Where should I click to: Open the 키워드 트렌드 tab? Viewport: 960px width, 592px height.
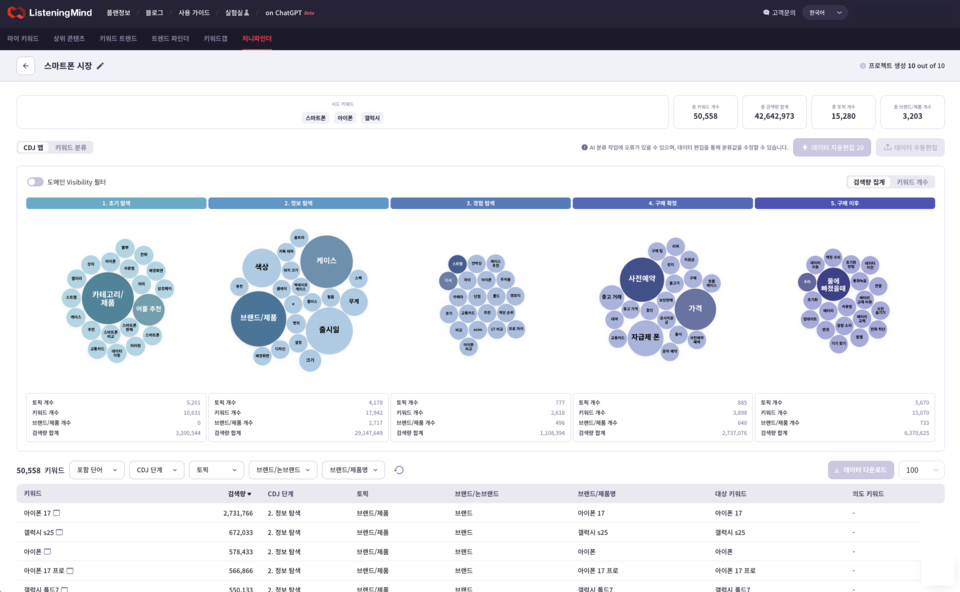click(x=118, y=38)
